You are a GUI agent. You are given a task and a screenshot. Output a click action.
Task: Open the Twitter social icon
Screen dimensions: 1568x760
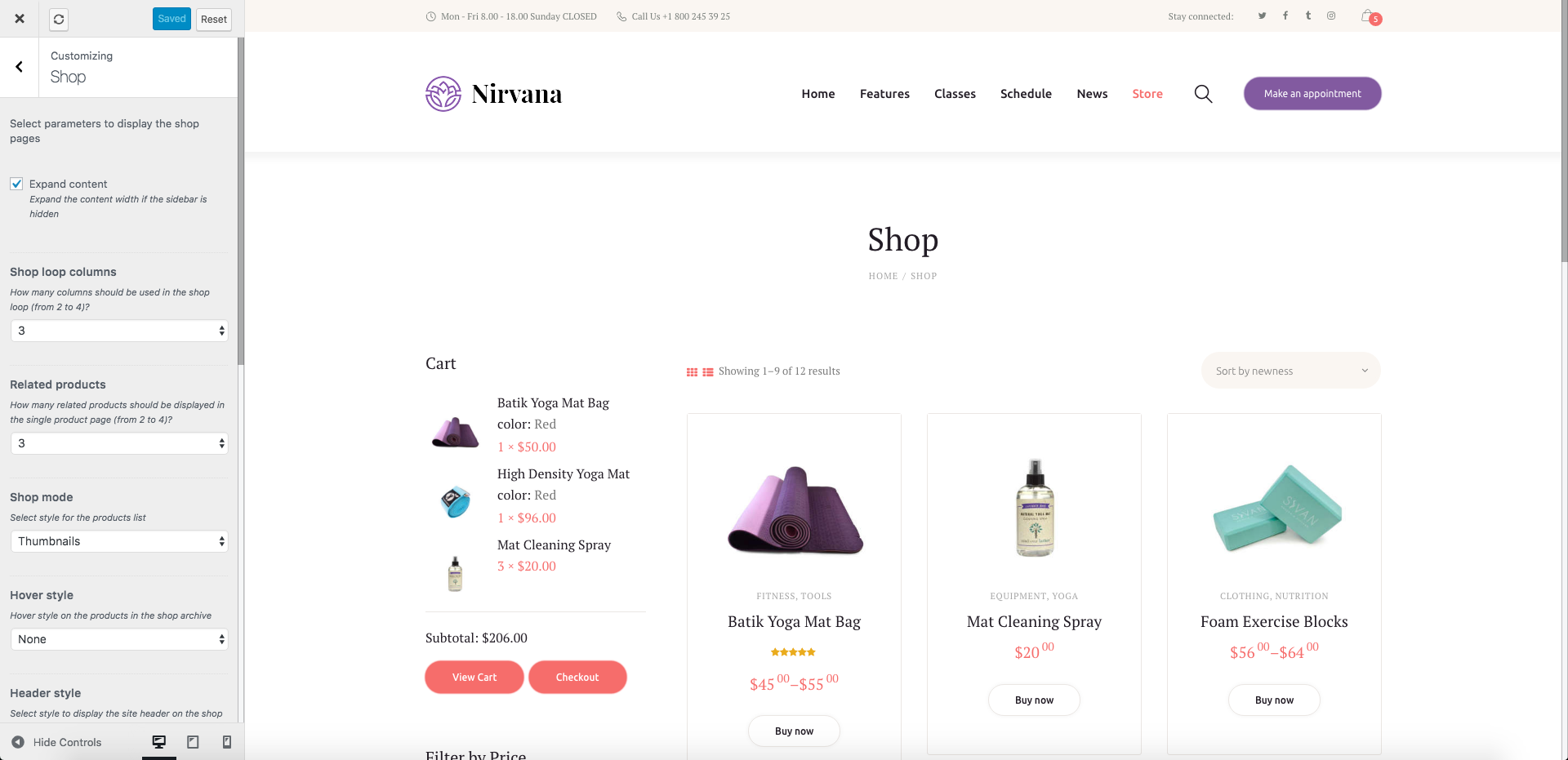coord(1262,16)
